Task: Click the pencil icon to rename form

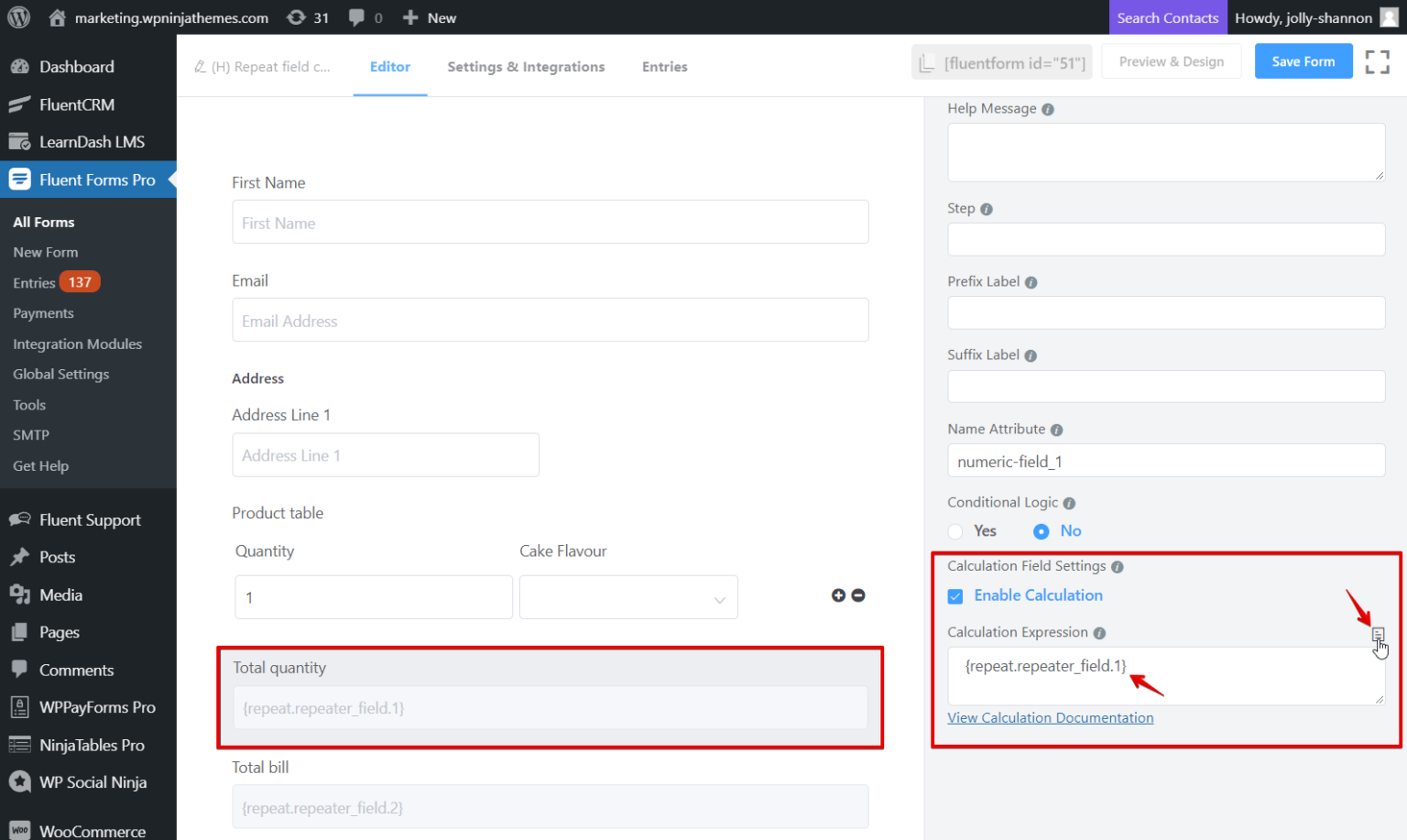Action: [x=201, y=67]
